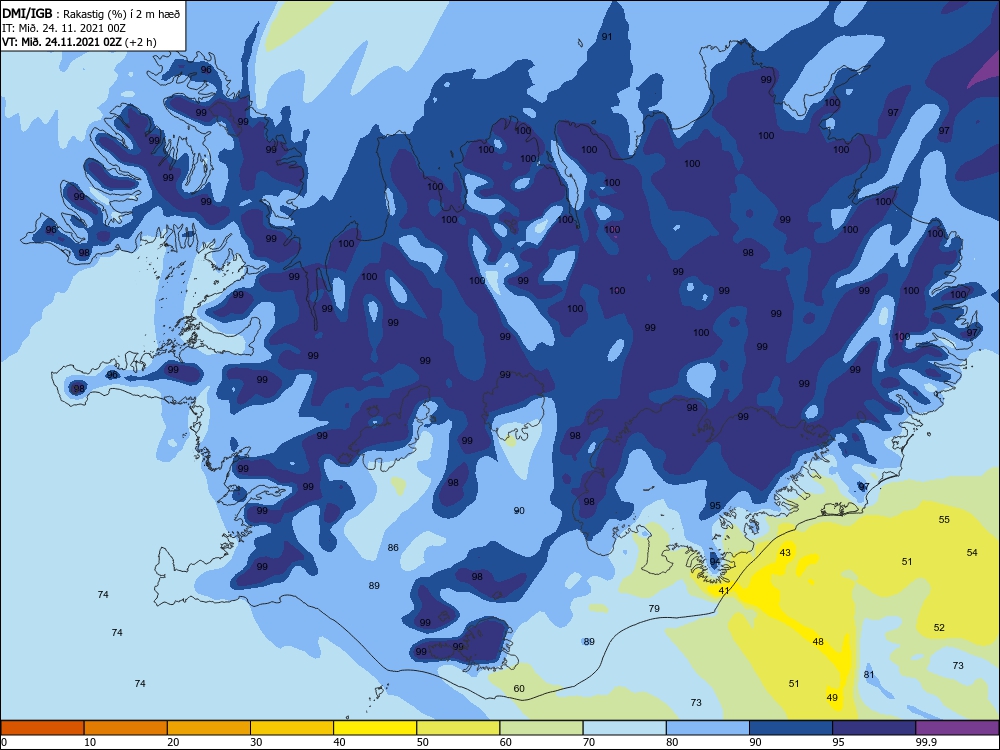This screenshot has width=1000, height=750.
Task: Click the legend tick label '95'
Action: [837, 742]
